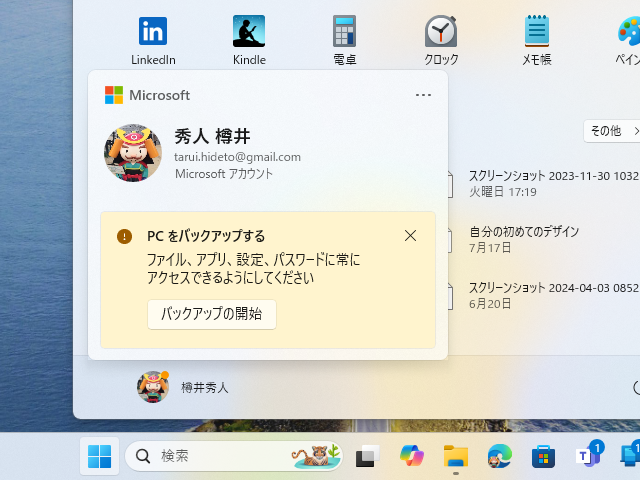The height and width of the screenshot is (480, 640).
Task: Click the Microsoft アカウント label
Action: (x=224, y=174)
